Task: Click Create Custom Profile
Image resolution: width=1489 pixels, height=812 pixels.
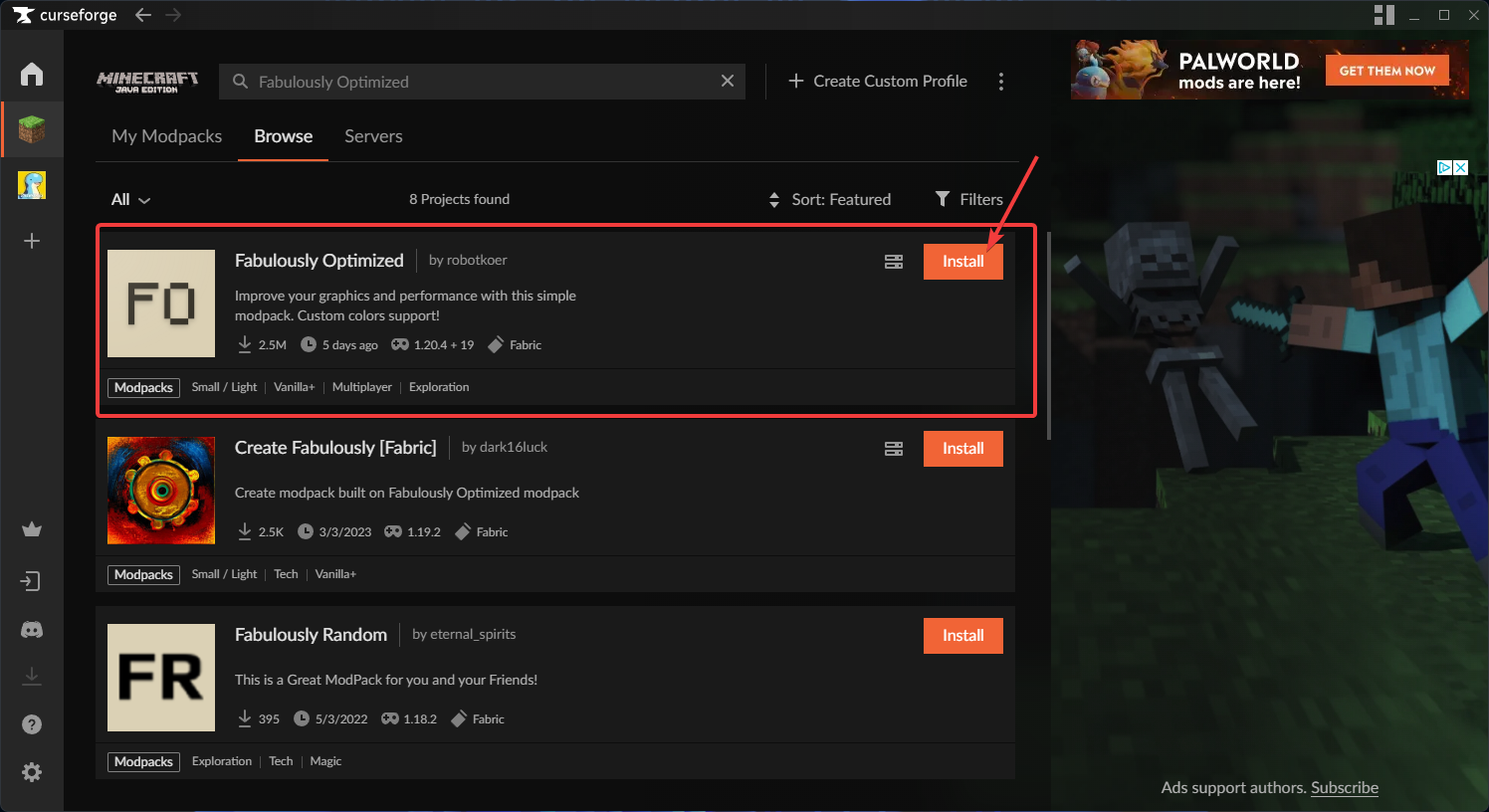Action: 878,82
